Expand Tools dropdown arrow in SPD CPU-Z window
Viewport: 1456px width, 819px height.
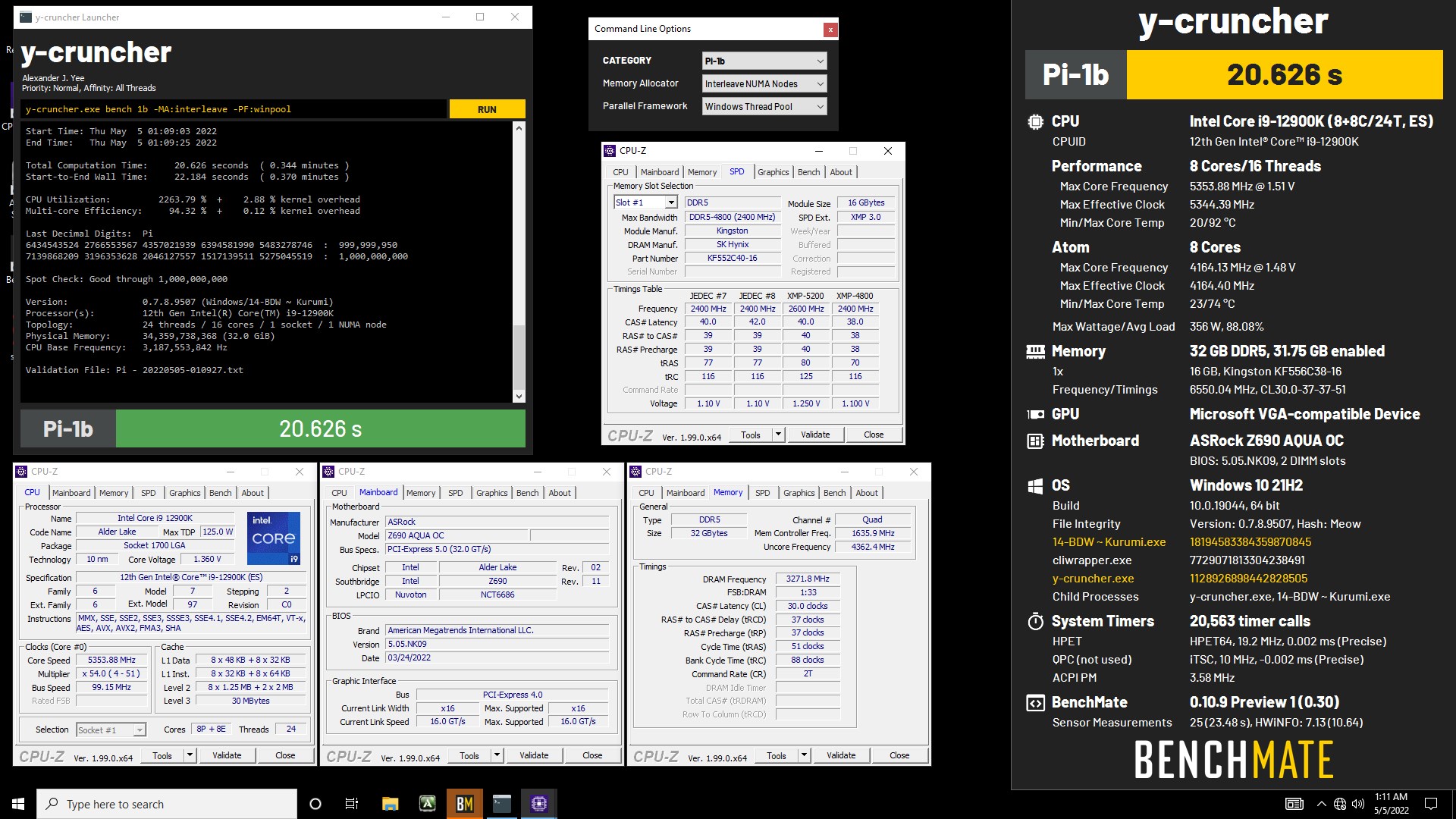click(x=778, y=435)
